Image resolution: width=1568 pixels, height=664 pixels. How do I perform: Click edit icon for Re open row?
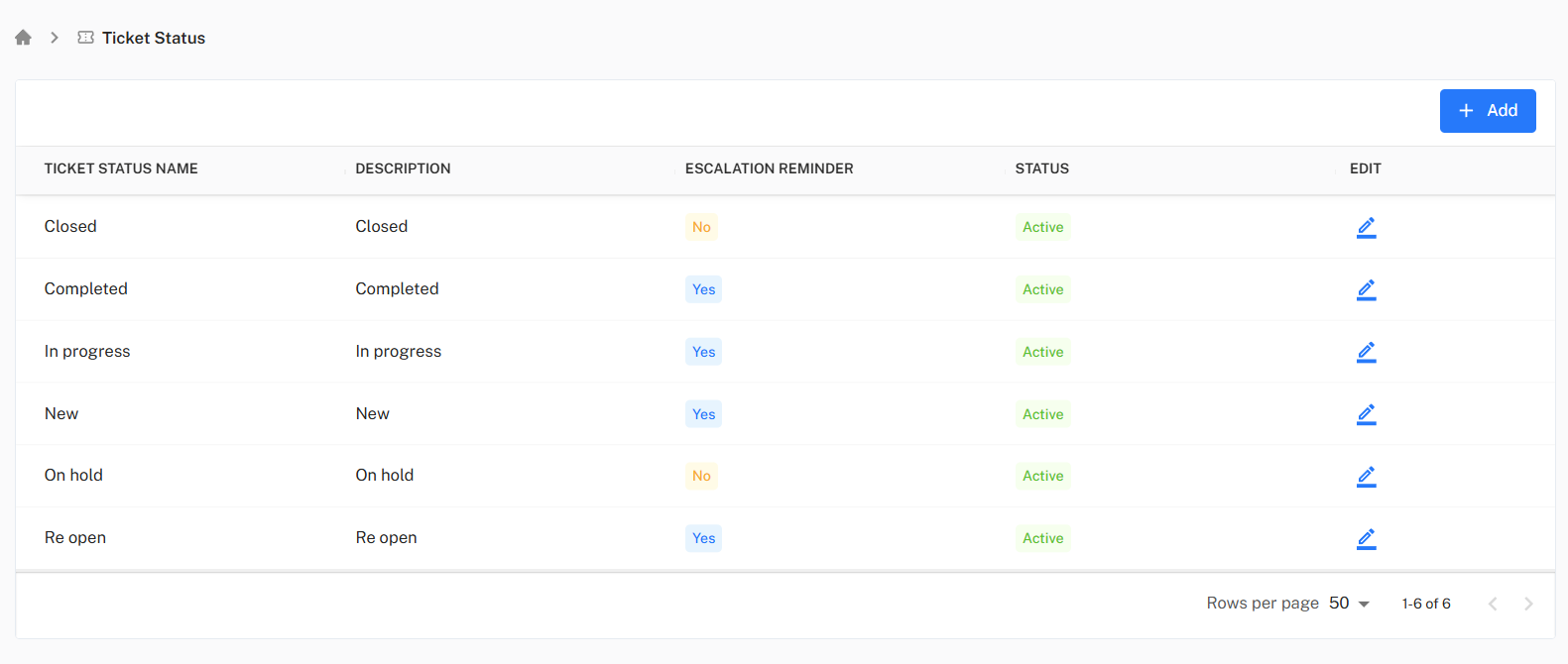point(1366,538)
